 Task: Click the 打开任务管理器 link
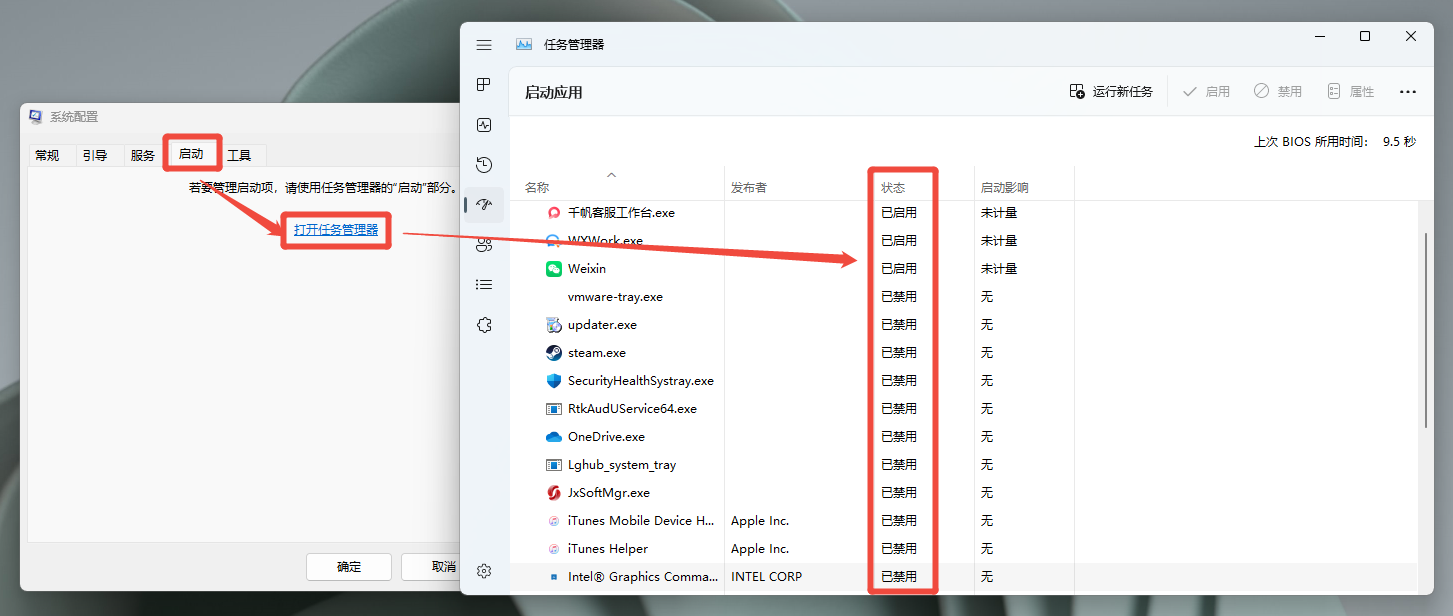click(x=336, y=230)
